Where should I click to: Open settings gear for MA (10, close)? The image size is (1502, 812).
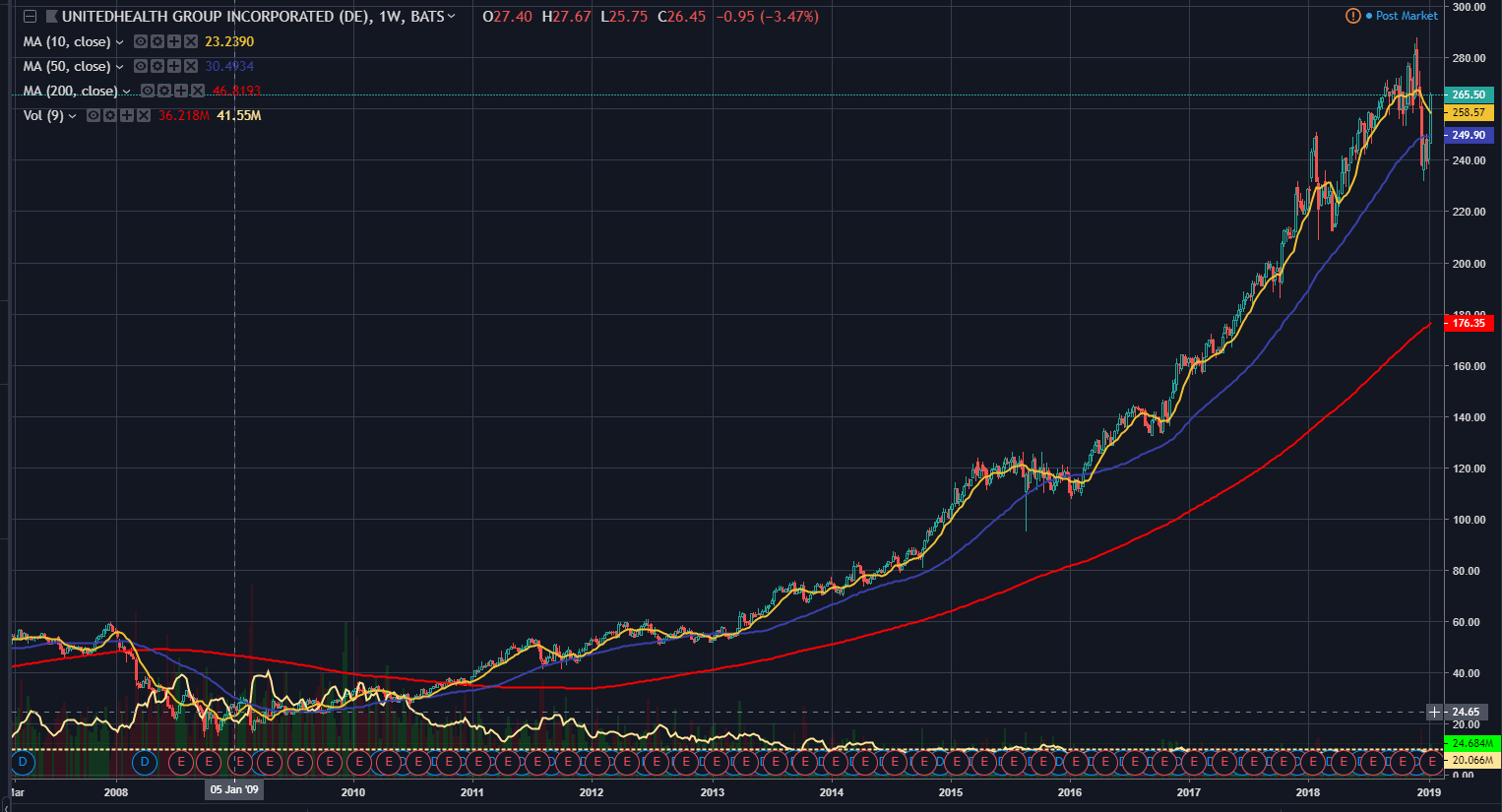click(x=157, y=41)
